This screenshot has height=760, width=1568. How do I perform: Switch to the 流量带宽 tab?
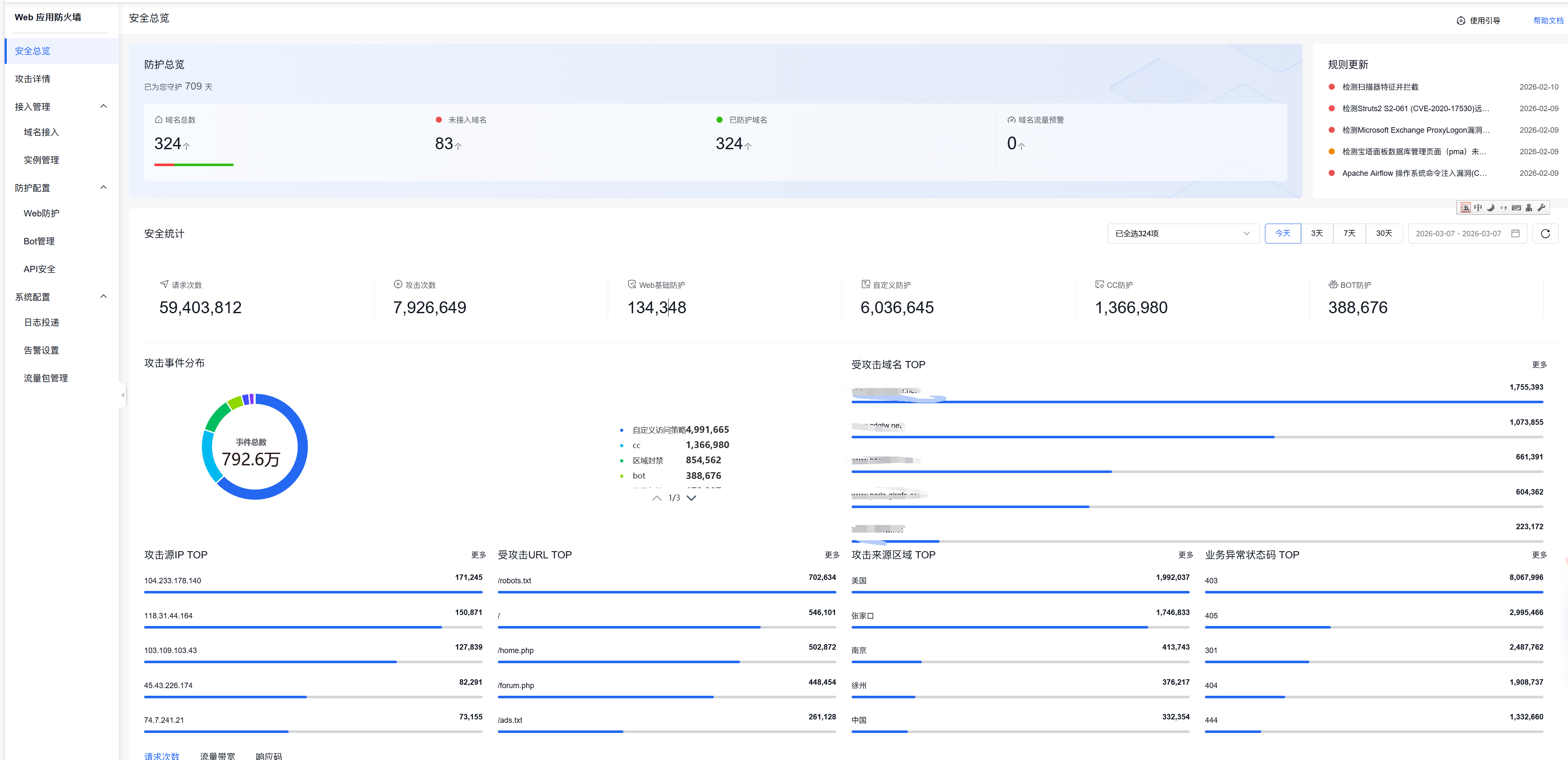point(217,755)
